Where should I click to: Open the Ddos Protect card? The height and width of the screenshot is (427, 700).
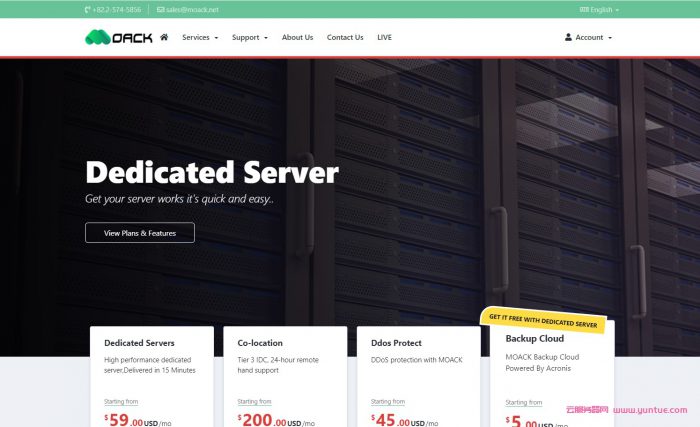click(418, 375)
